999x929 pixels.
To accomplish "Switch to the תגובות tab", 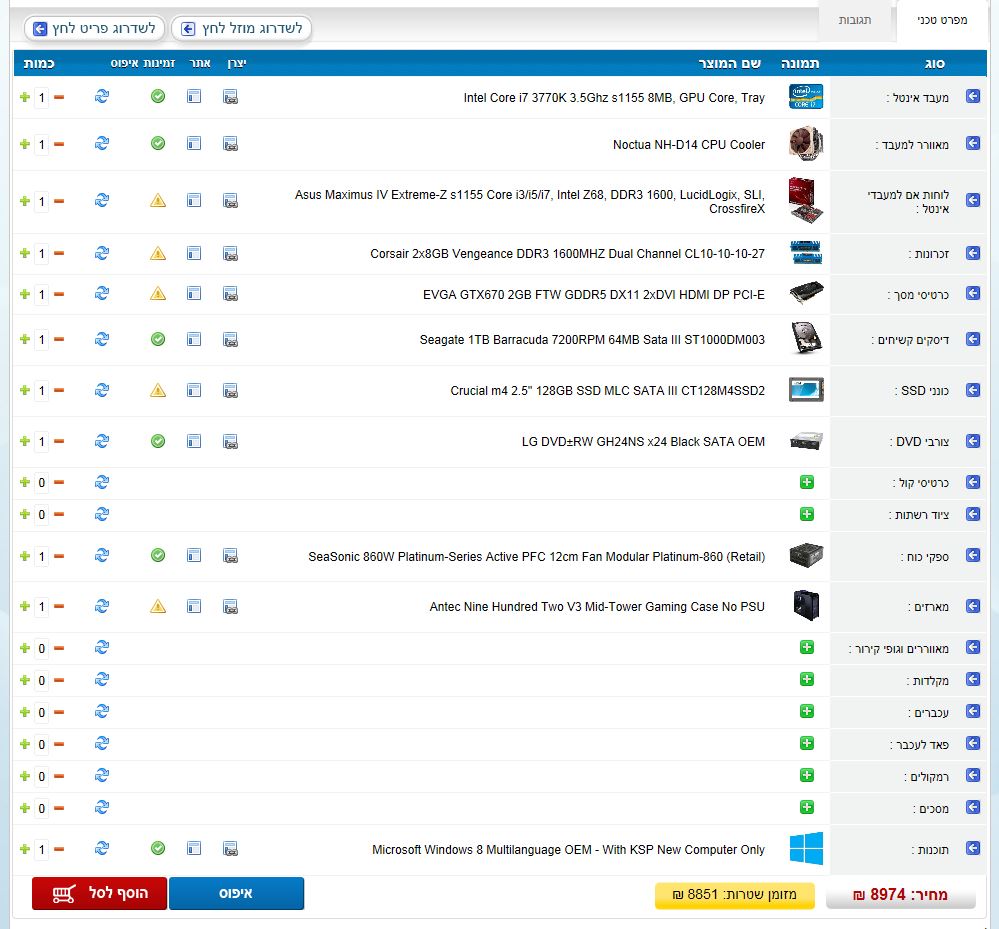I will coord(854,20).
